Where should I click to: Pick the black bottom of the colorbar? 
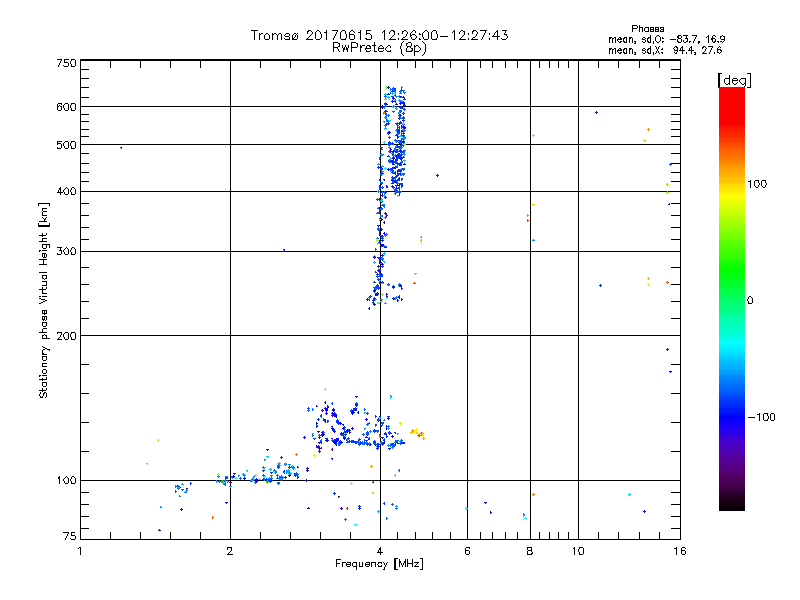click(731, 505)
